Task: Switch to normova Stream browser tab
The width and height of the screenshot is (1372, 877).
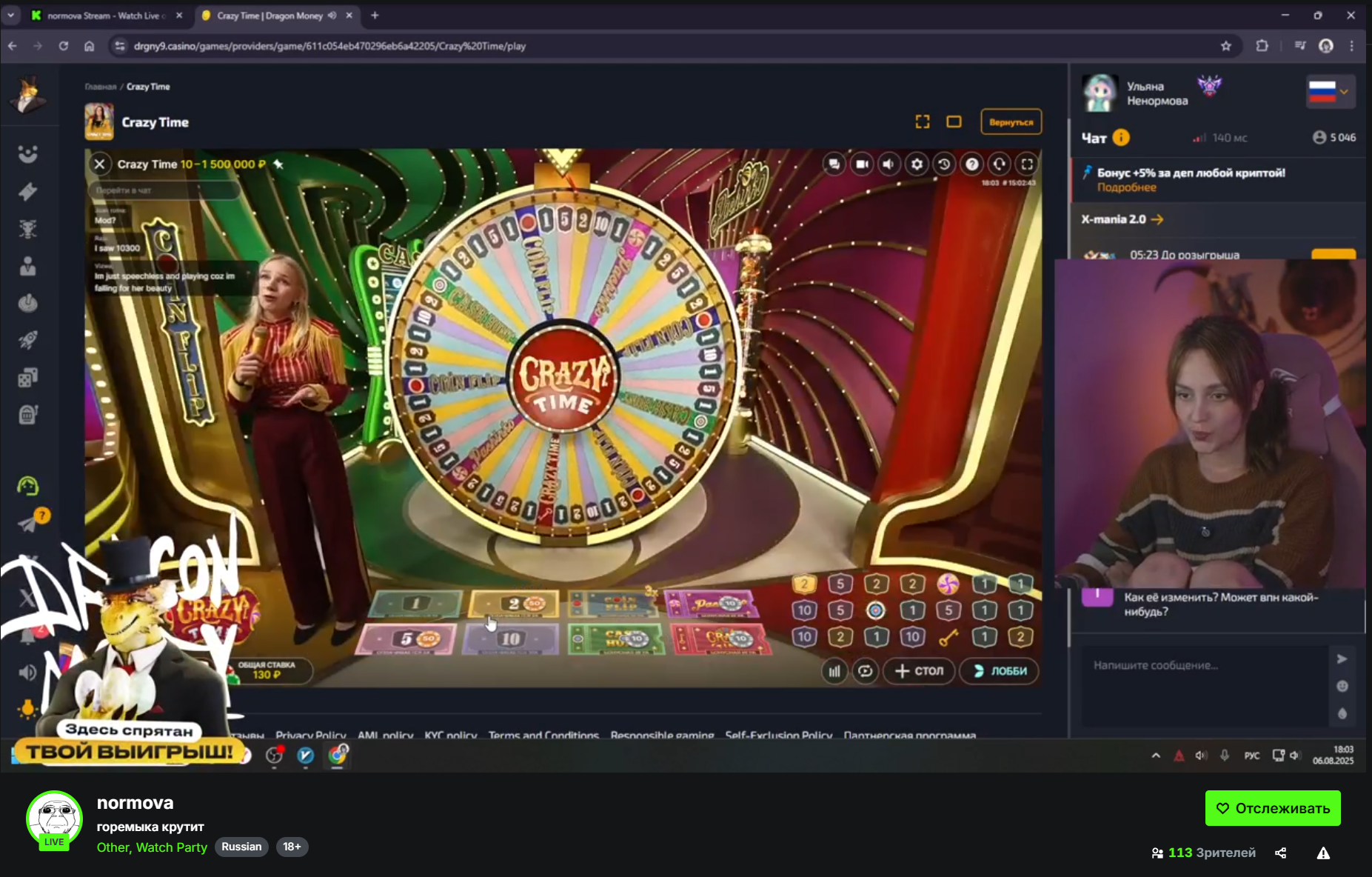Action: [x=107, y=16]
